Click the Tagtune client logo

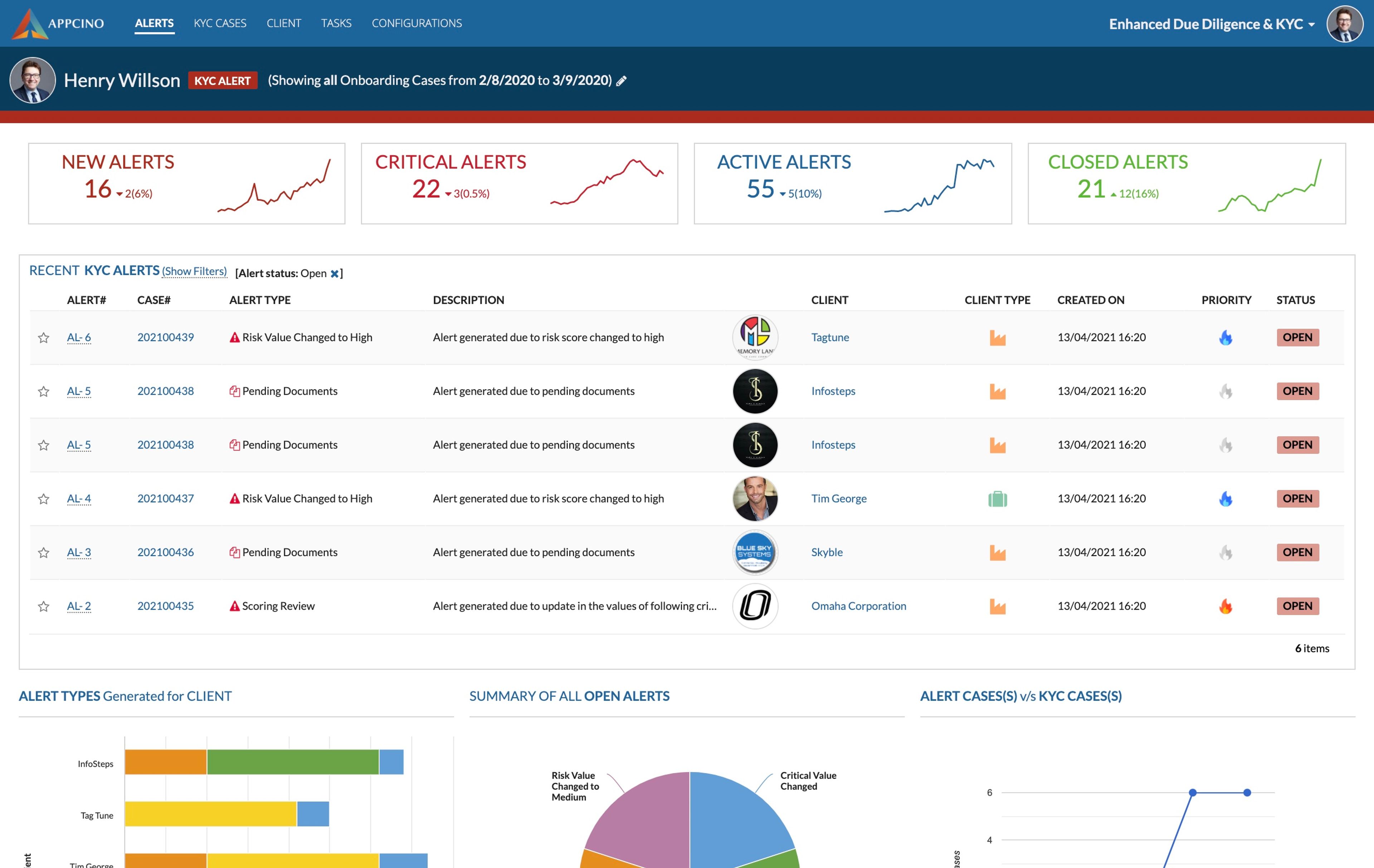(x=755, y=337)
